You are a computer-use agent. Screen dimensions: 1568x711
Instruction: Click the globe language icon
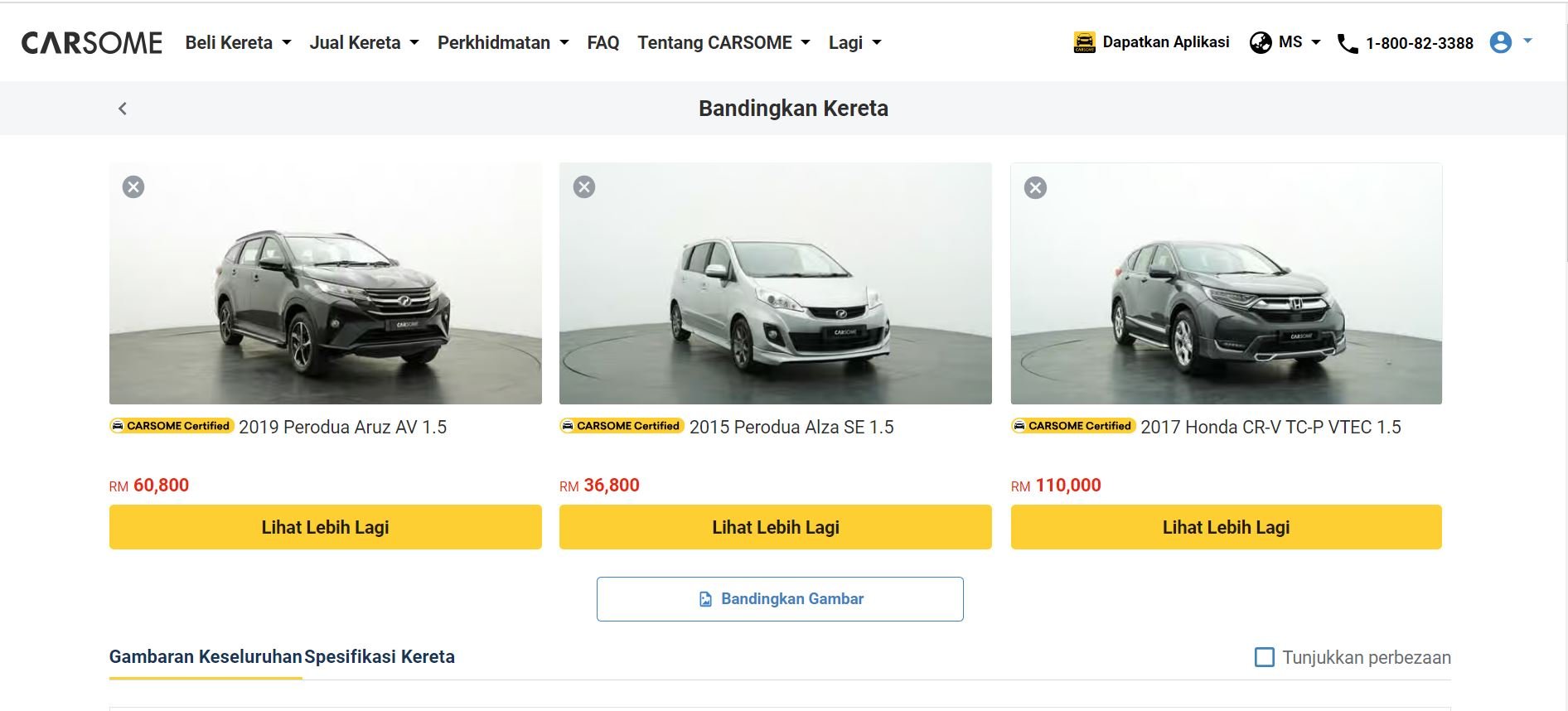click(1261, 42)
